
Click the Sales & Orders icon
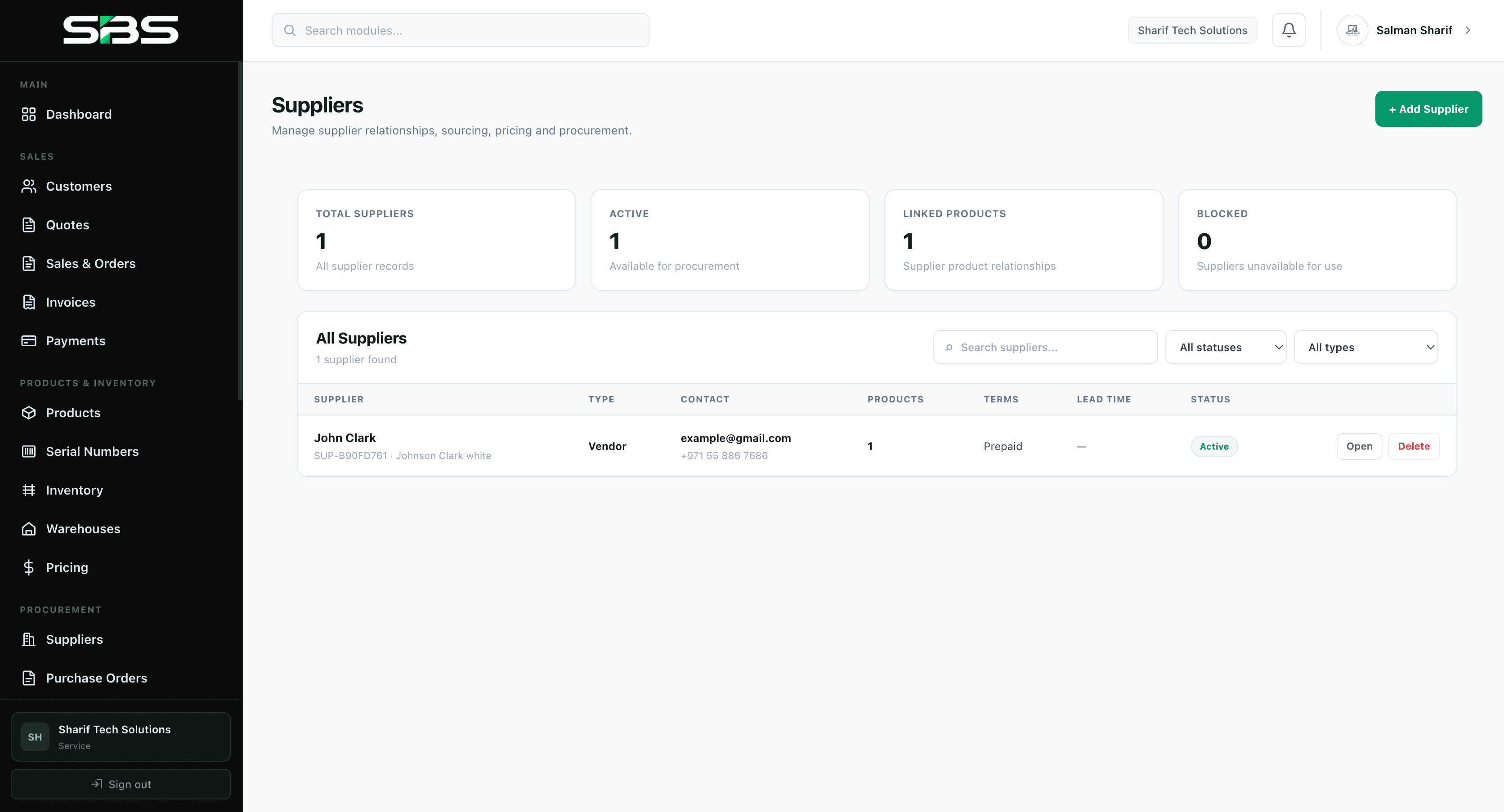tap(29, 263)
